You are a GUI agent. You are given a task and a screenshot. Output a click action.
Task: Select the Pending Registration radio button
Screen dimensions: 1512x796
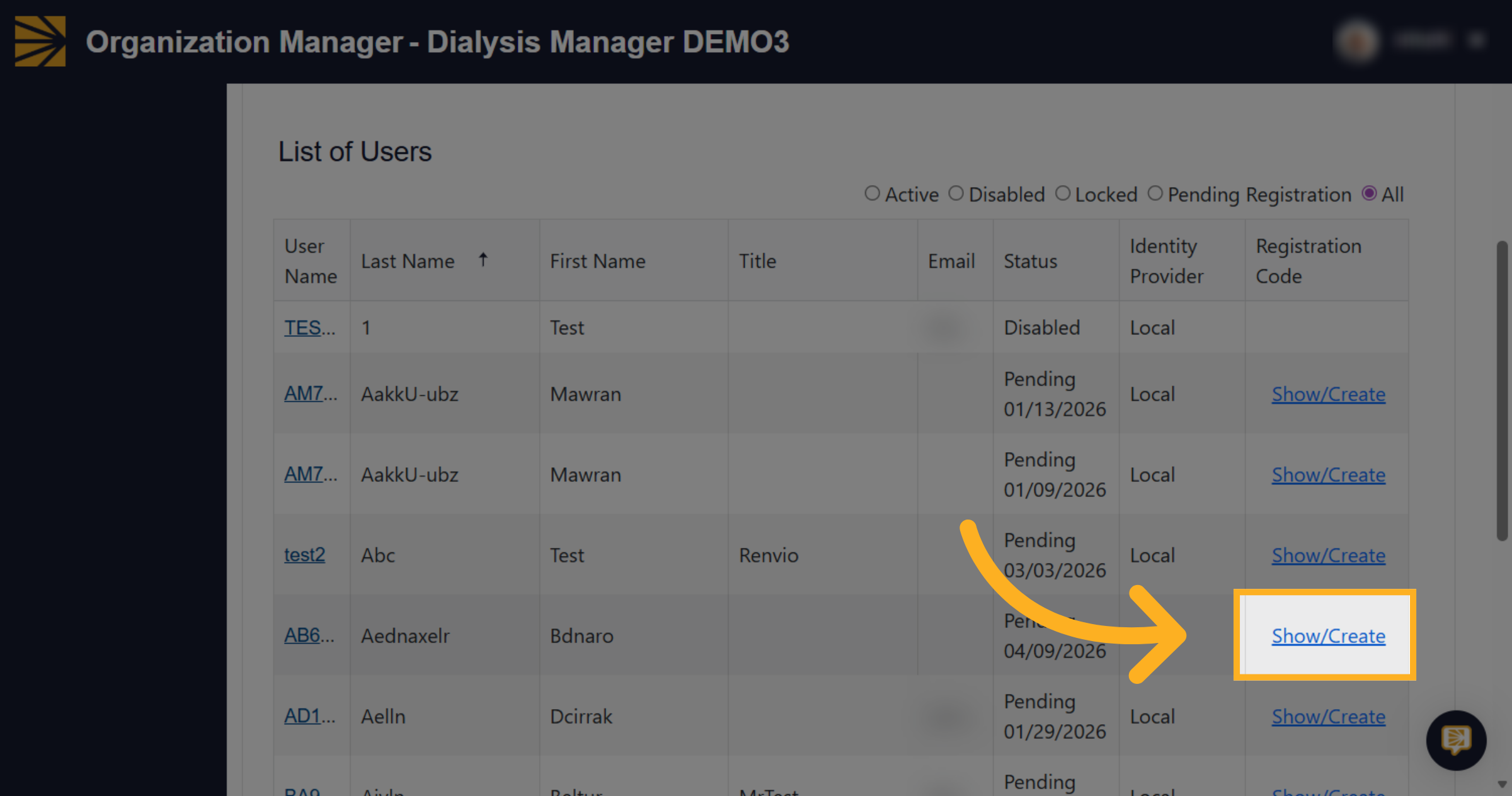(1155, 193)
